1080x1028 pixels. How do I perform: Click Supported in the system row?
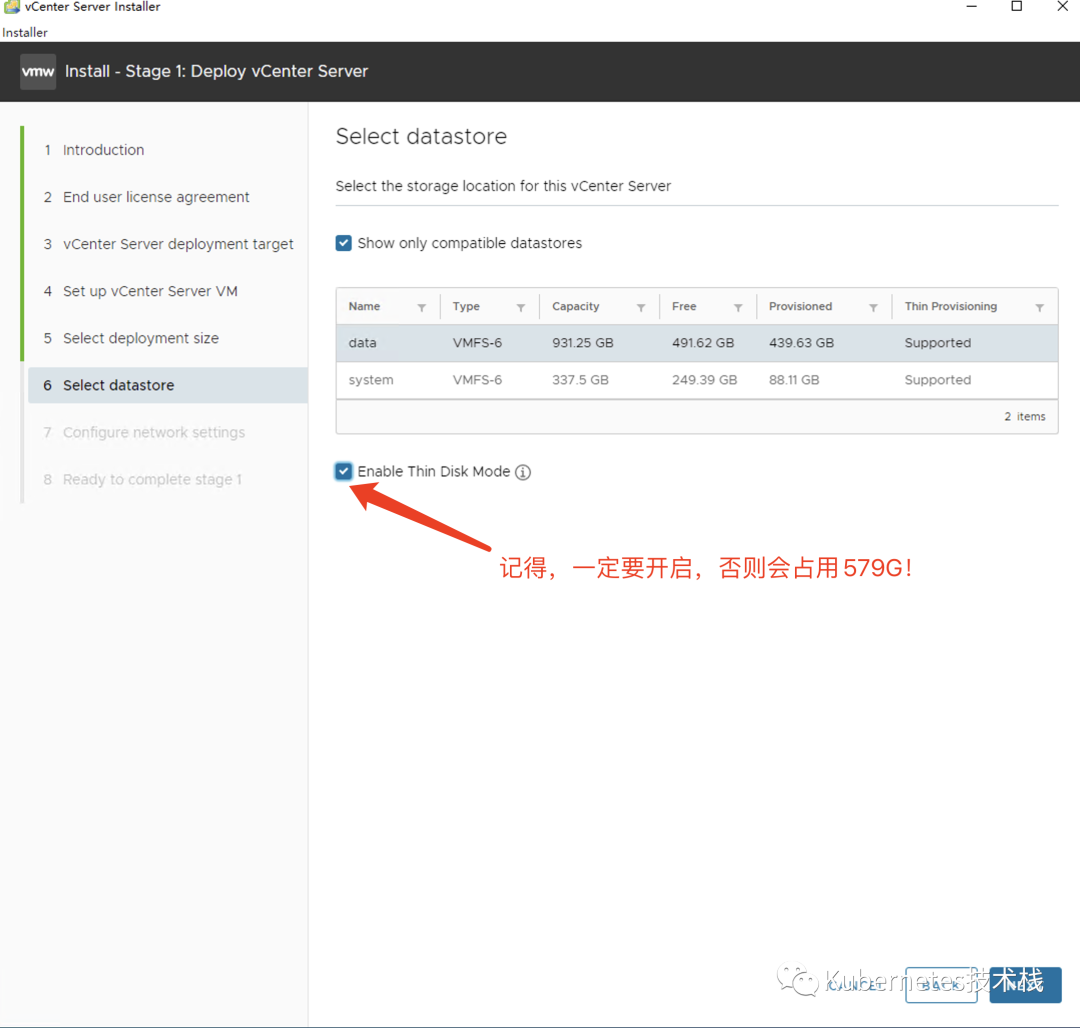point(937,380)
